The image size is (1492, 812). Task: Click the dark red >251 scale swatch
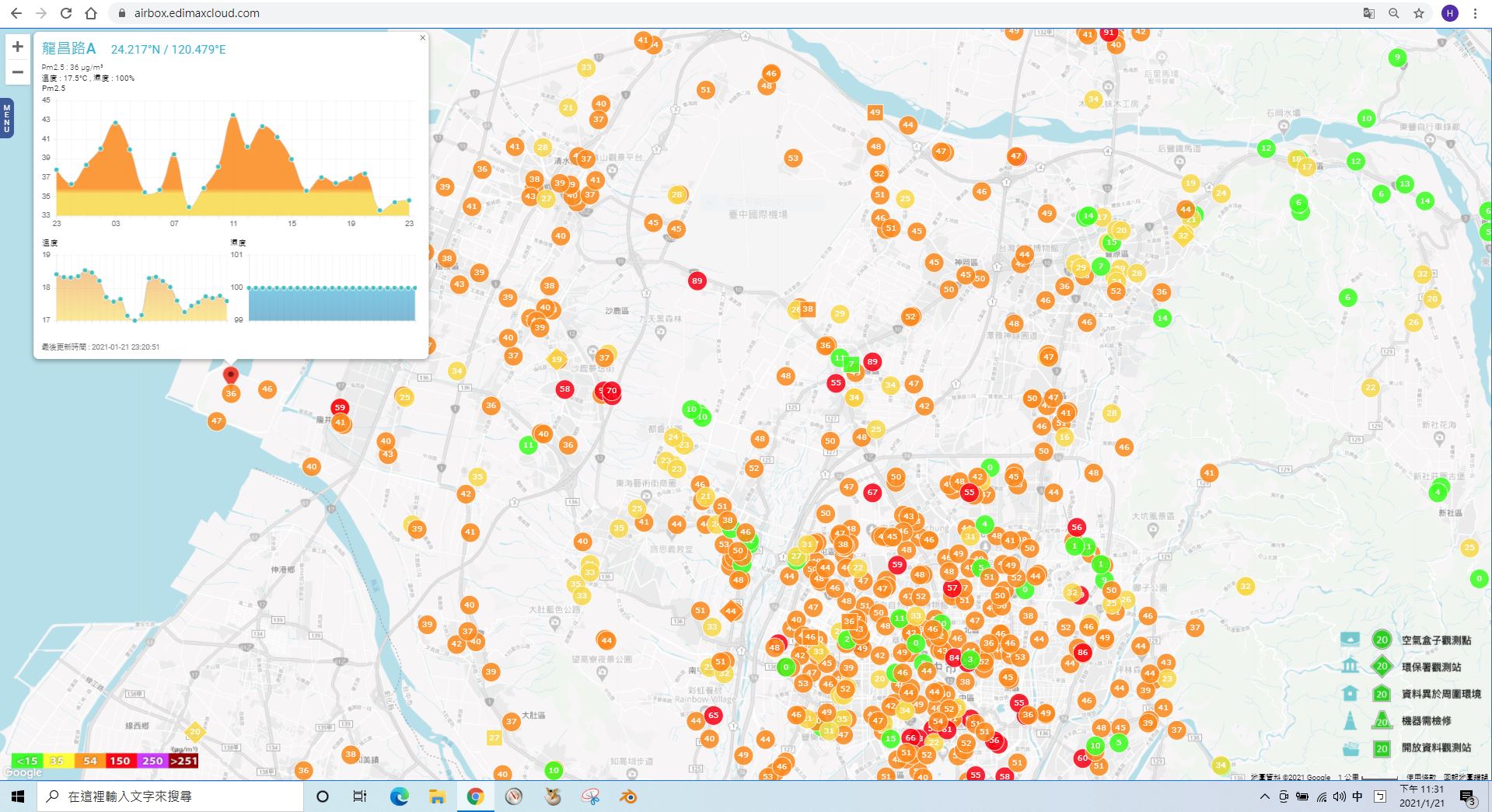tap(183, 761)
